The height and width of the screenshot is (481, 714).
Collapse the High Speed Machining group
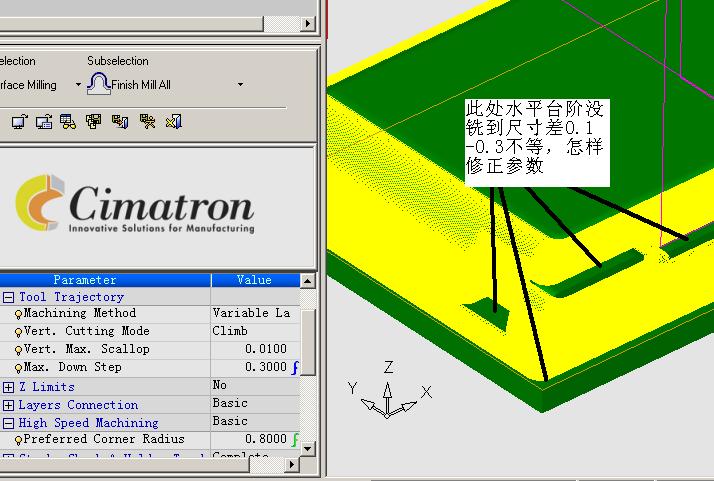(8, 423)
